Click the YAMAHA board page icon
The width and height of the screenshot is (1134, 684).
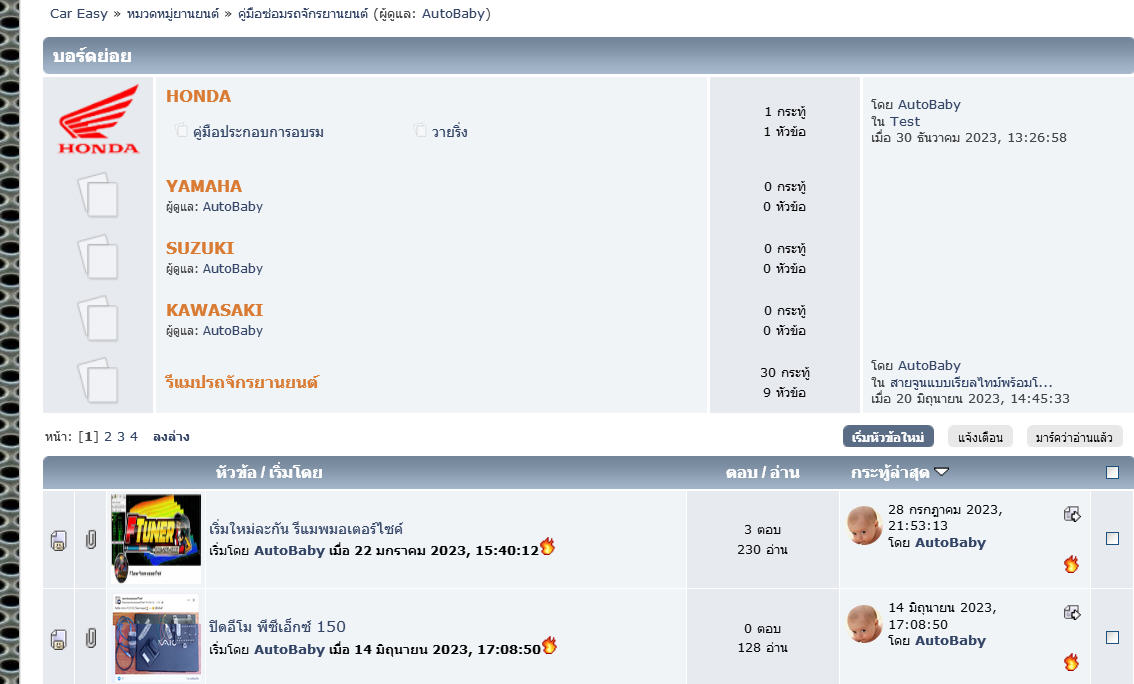pos(98,195)
